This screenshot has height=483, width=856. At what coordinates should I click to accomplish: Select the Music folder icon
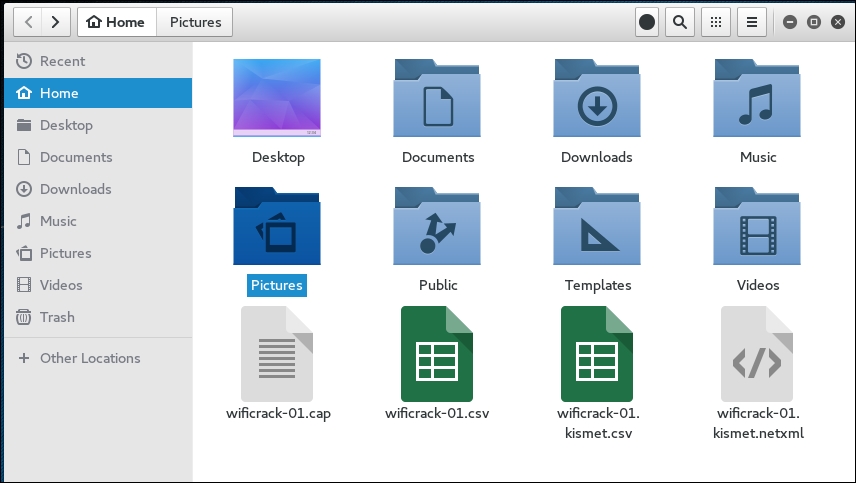(757, 98)
